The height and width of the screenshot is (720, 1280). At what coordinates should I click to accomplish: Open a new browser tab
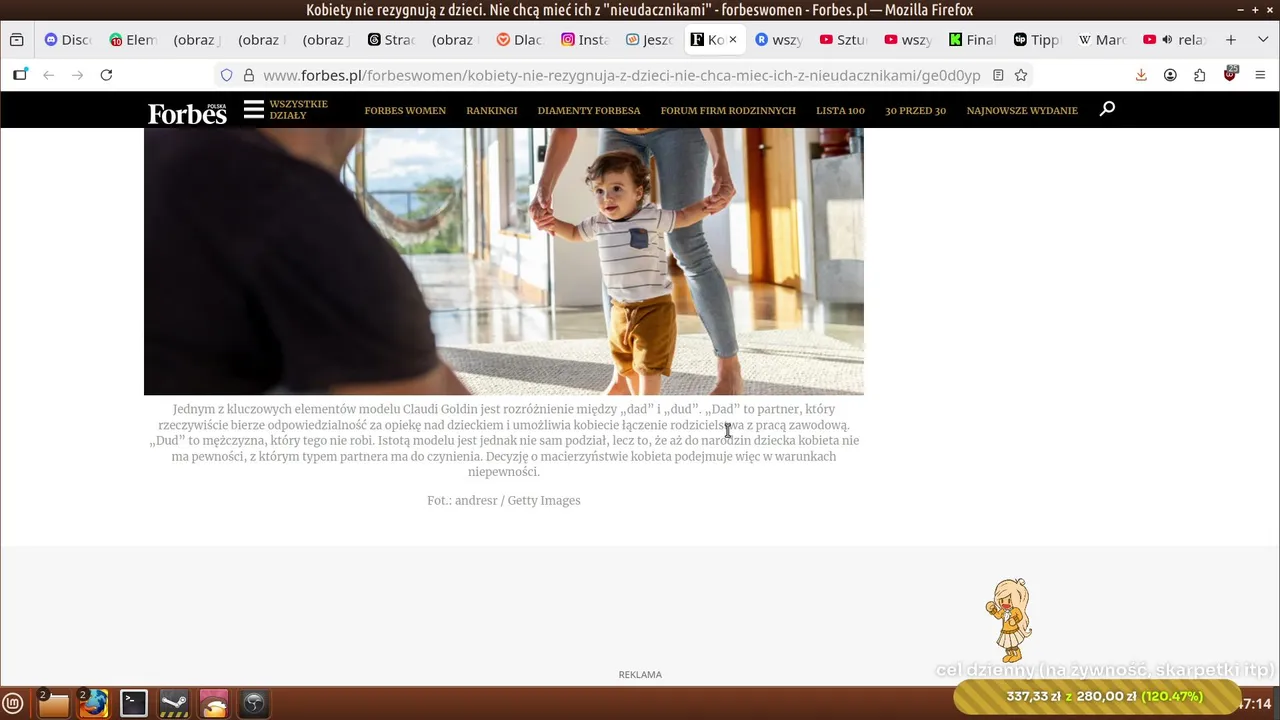point(1231,40)
